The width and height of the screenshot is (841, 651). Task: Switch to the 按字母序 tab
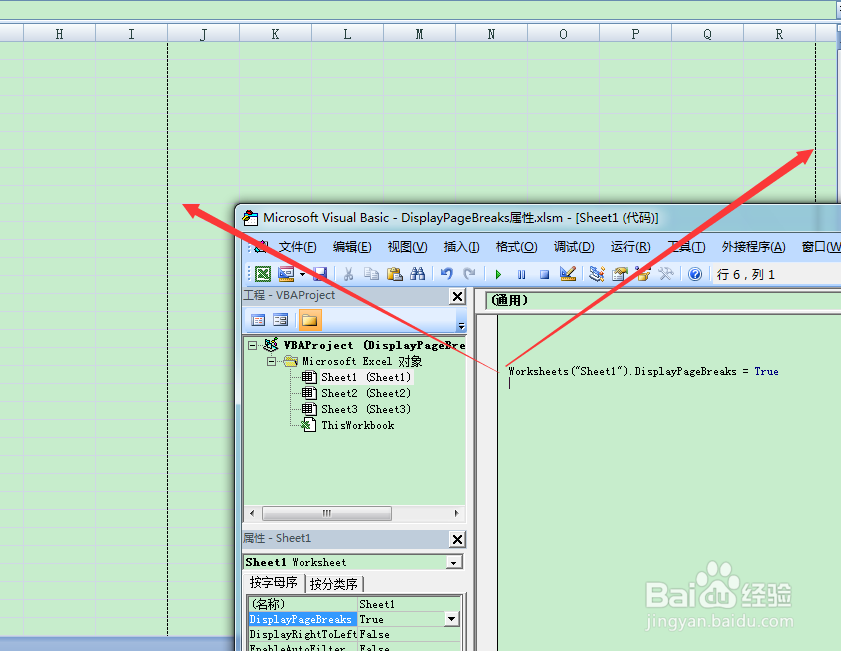point(274,582)
